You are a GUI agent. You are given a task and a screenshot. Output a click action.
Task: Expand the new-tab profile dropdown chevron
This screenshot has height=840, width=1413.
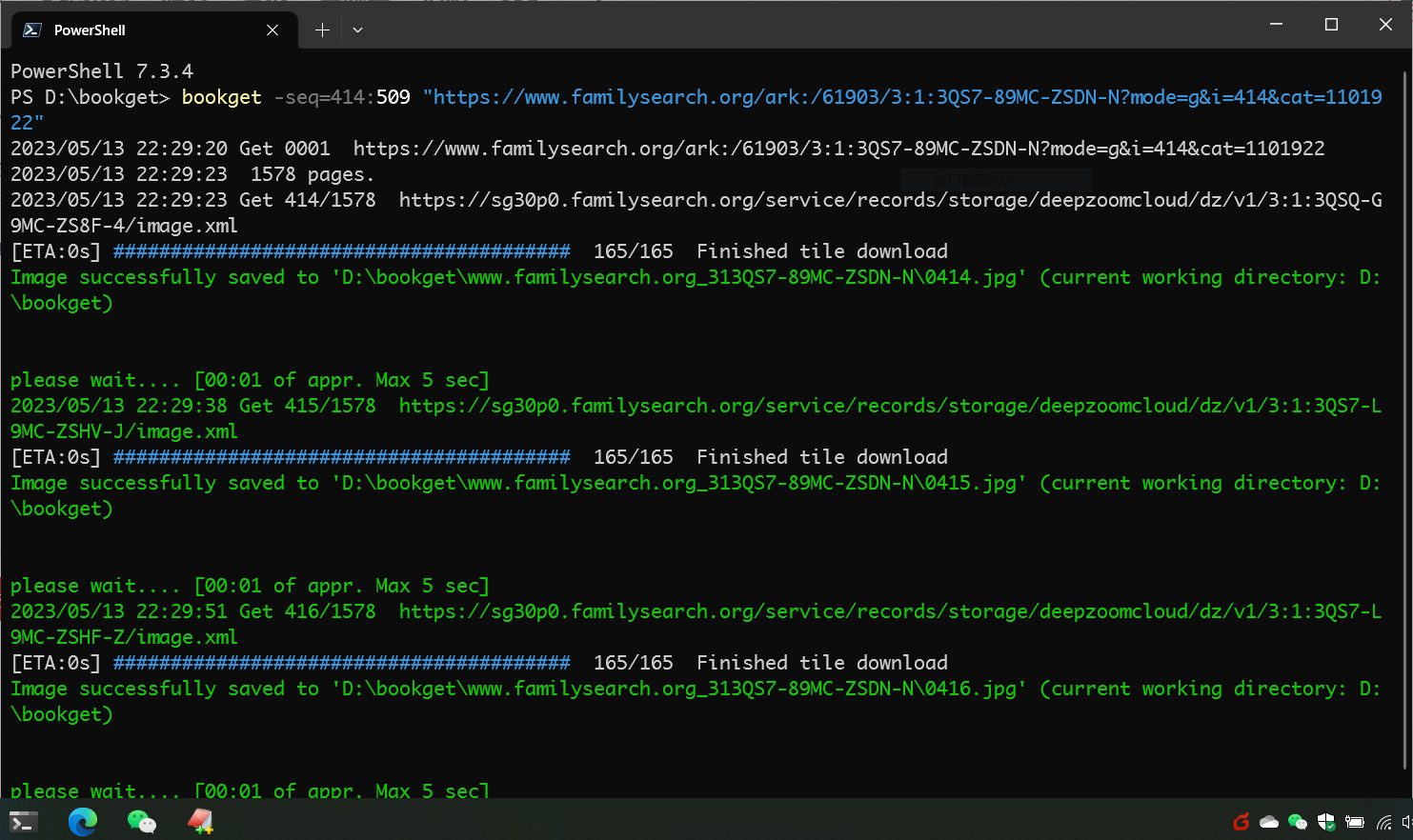[357, 30]
